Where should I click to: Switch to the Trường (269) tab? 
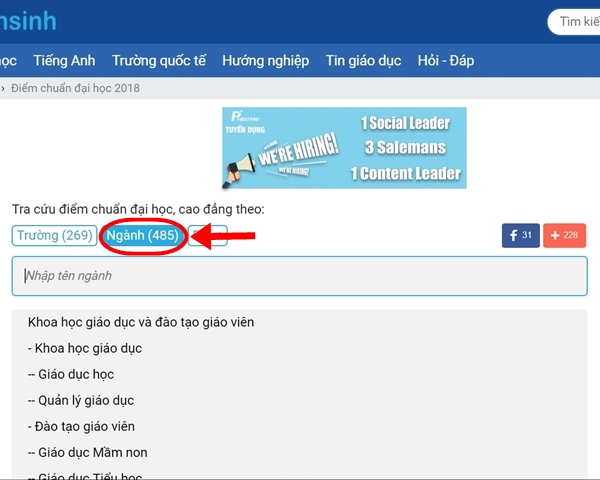[x=52, y=236]
